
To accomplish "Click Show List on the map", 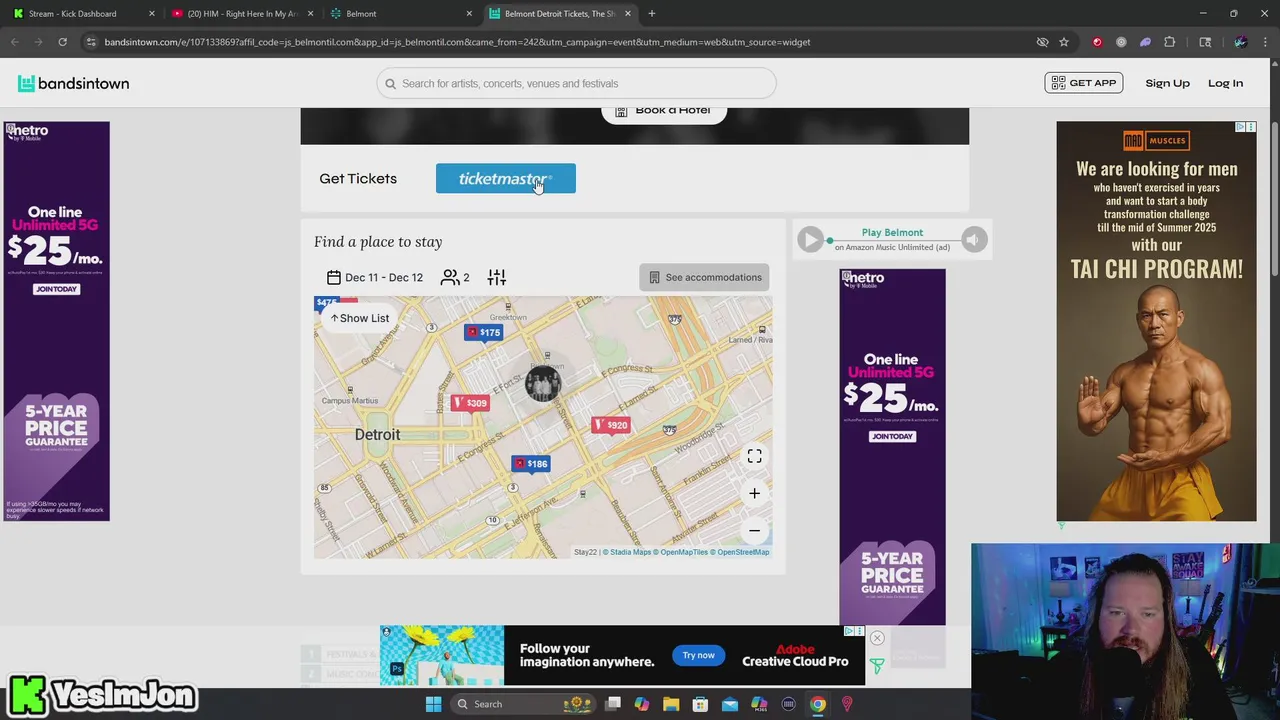I will tap(360, 318).
